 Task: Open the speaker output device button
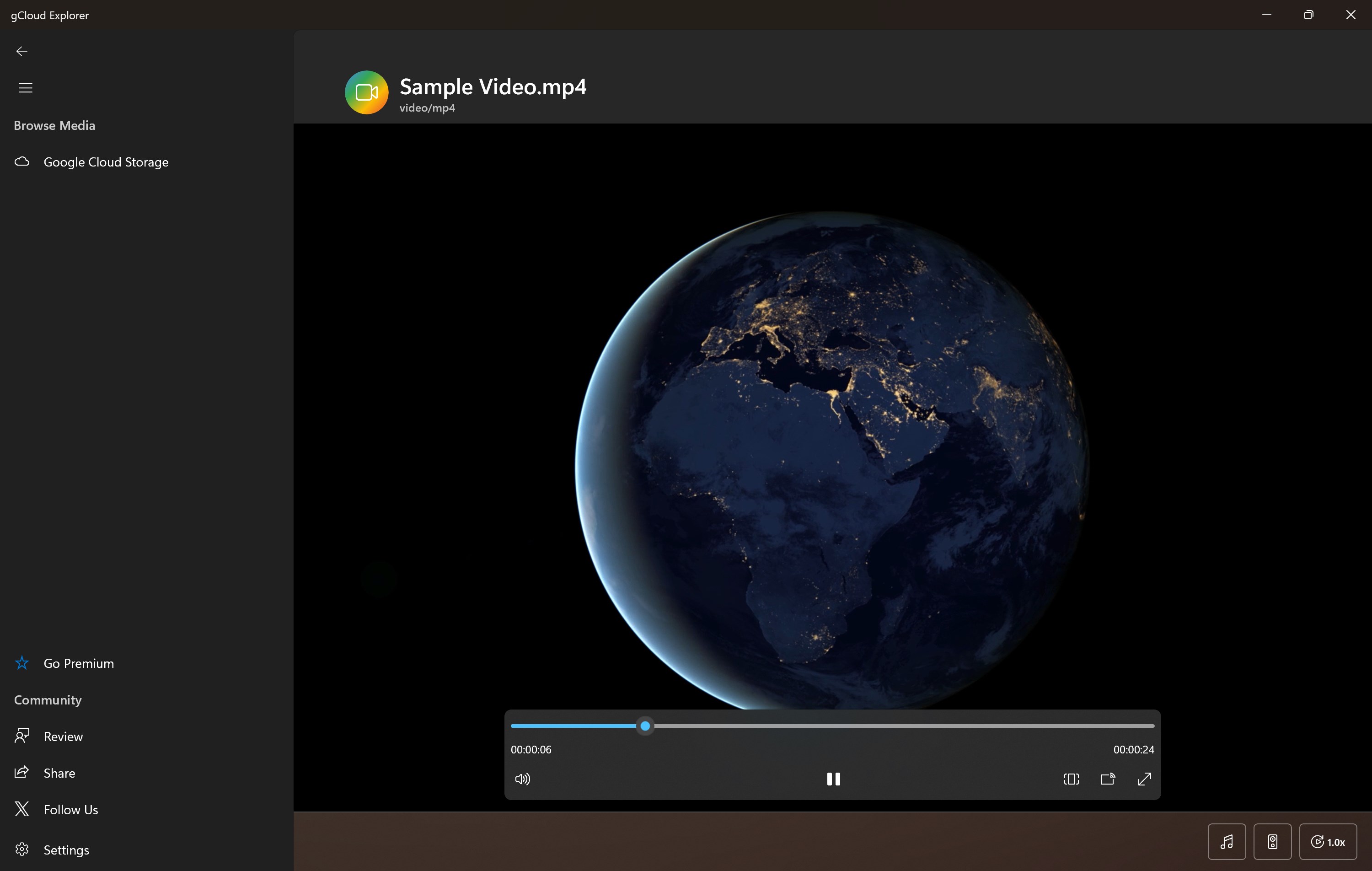tap(1272, 841)
